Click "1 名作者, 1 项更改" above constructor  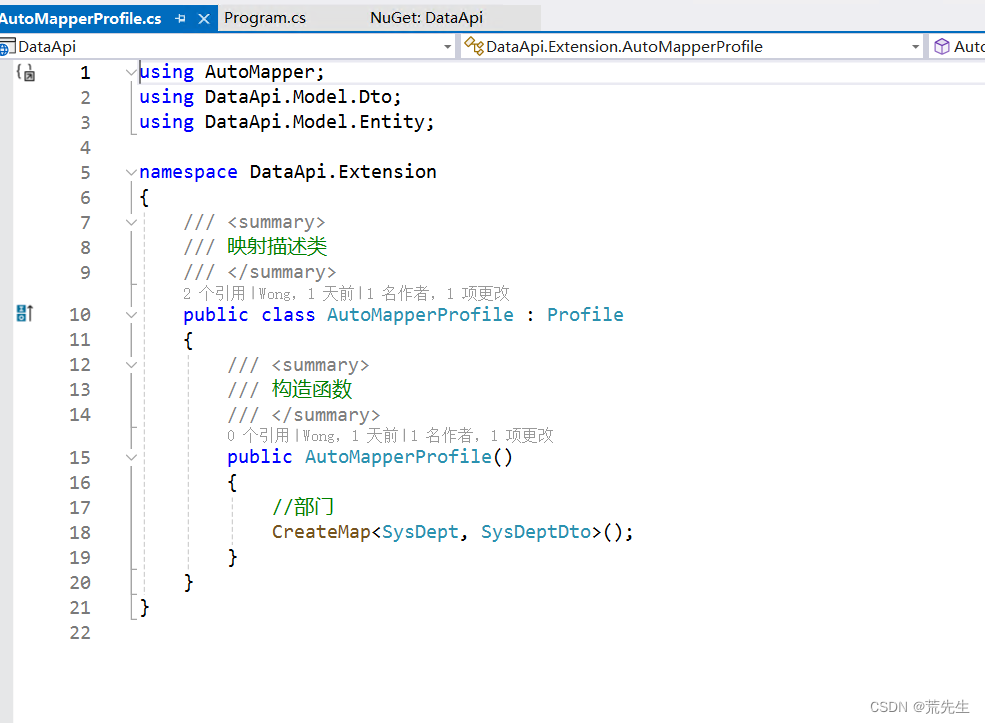[x=482, y=435]
